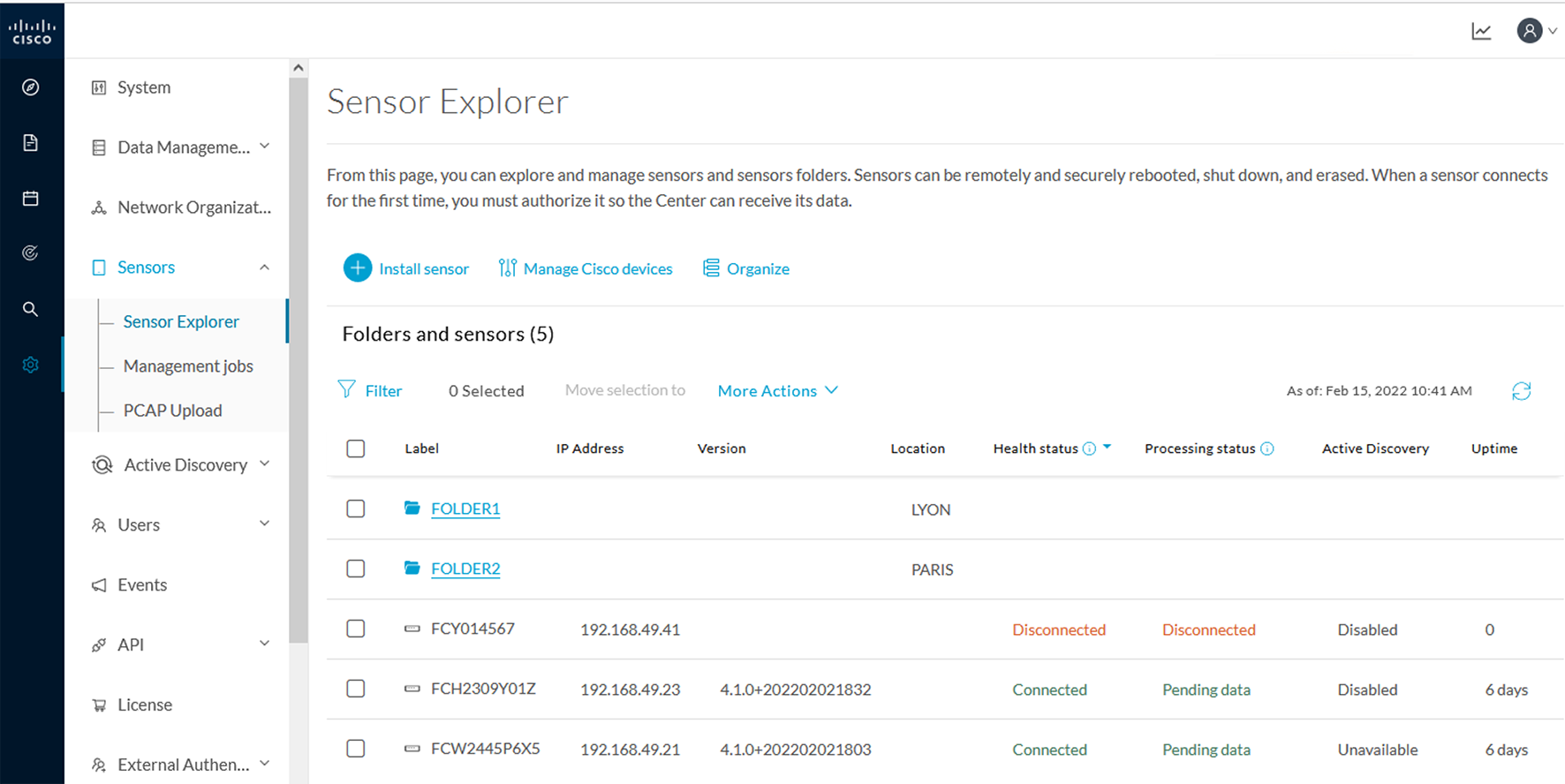This screenshot has height=784, width=1565.
Task: Click the IP address 192.168.49.23
Action: coord(630,690)
